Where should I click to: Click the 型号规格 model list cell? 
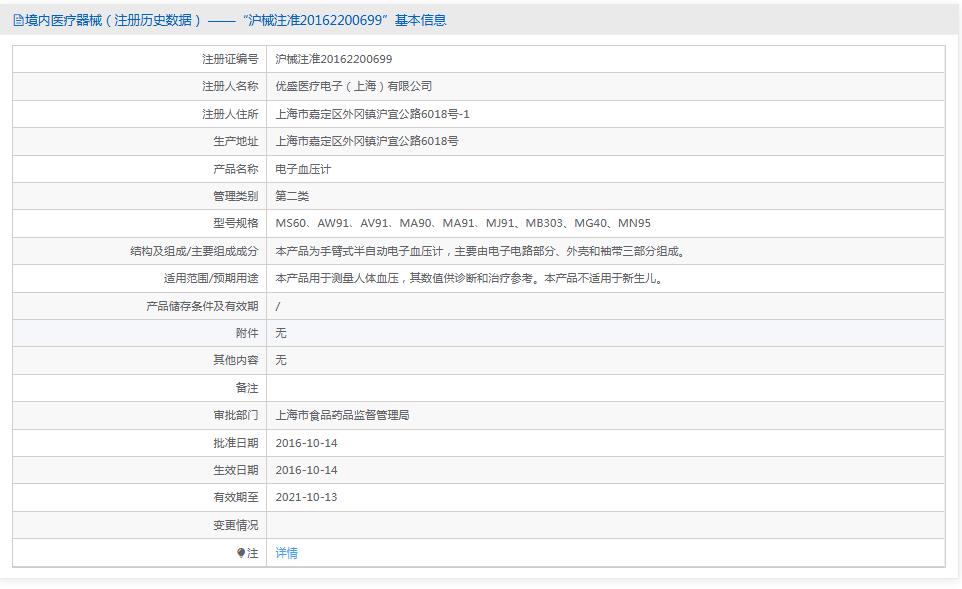pyautogui.click(x=460, y=224)
